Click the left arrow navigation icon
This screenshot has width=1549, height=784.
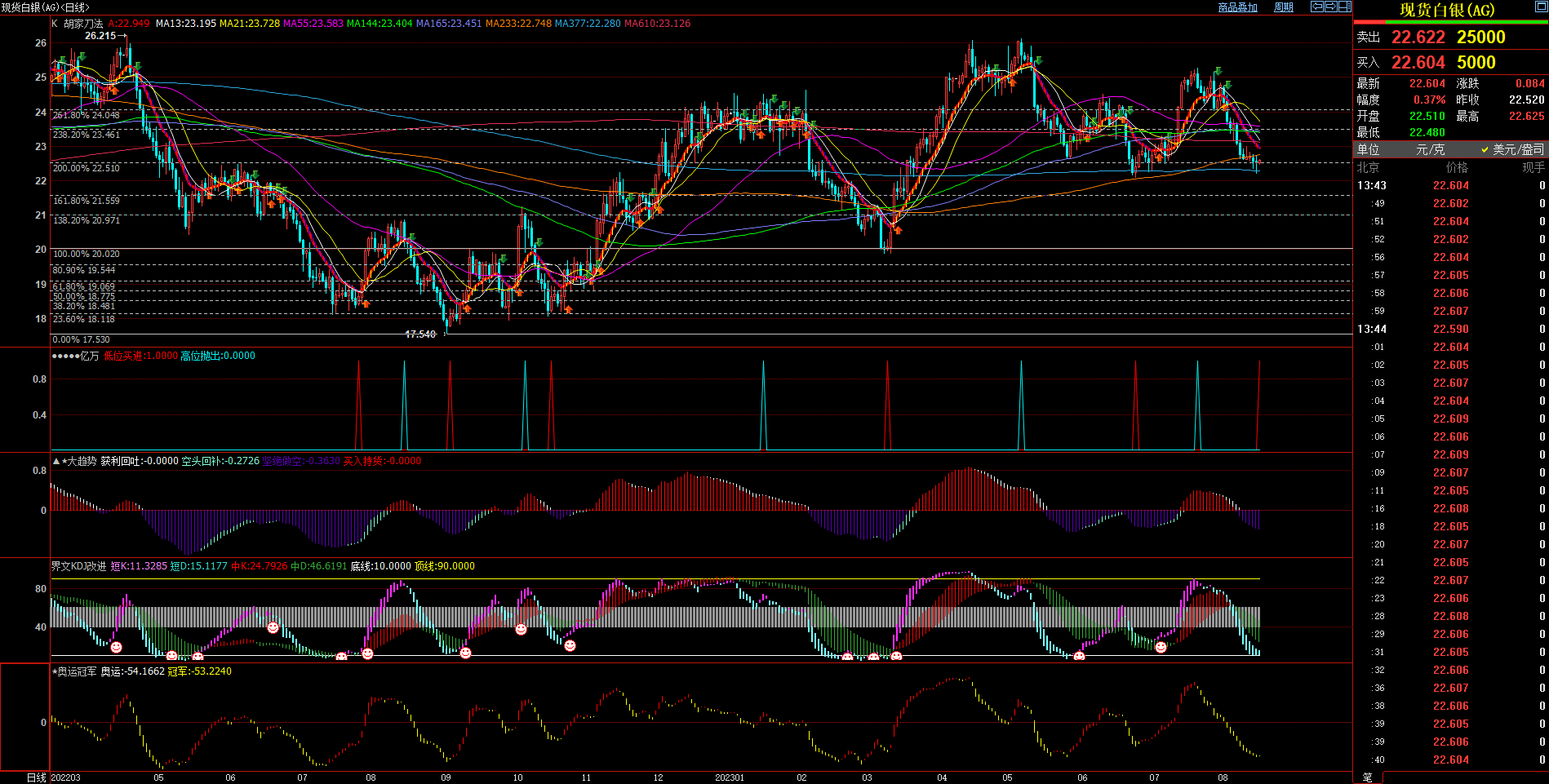[x=1316, y=7]
